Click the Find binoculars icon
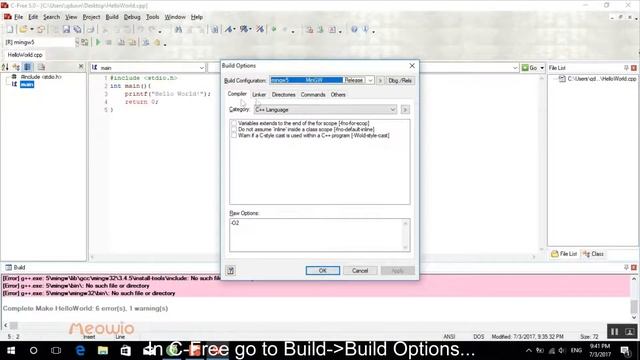Viewport: 640px width, 360px height. (x=178, y=29)
